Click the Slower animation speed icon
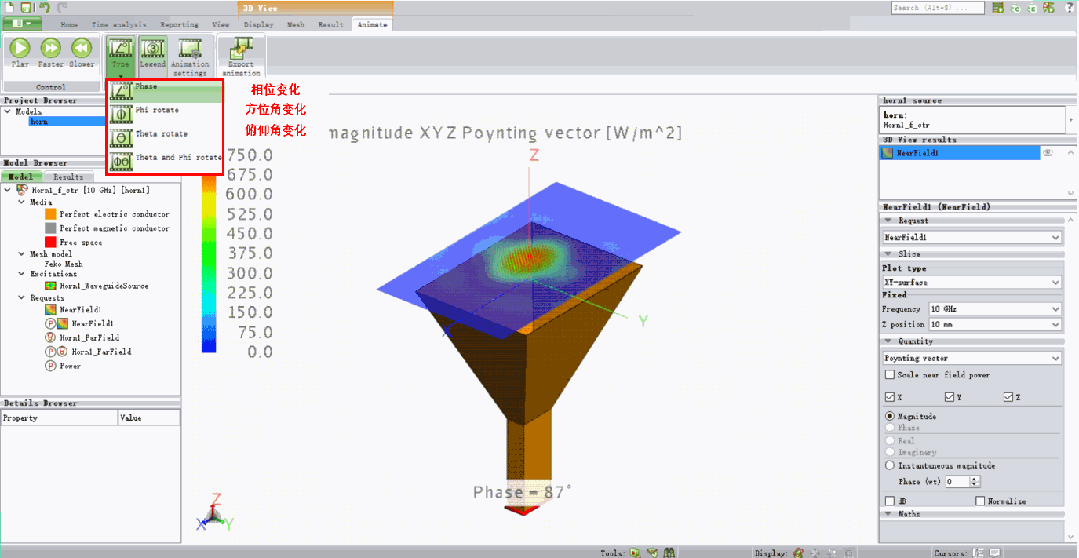1079x558 pixels. coord(82,48)
